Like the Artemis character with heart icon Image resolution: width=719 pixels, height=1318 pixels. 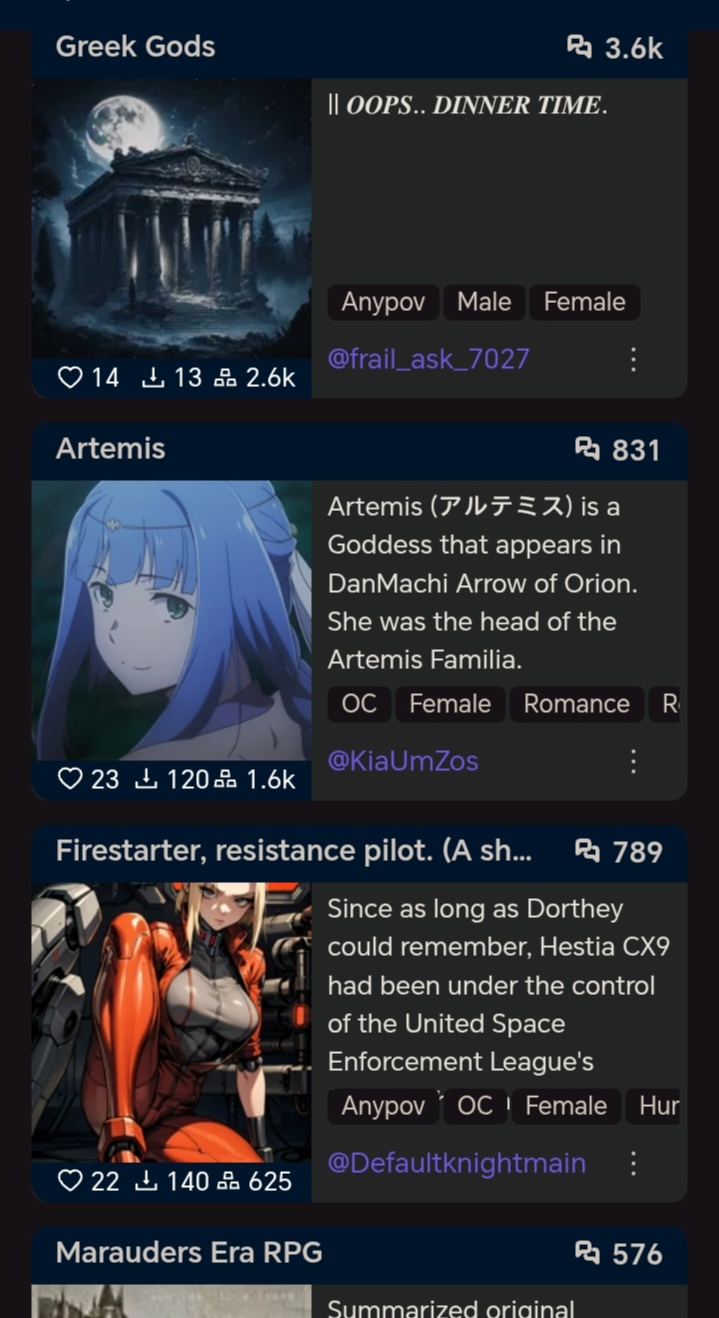click(x=69, y=779)
